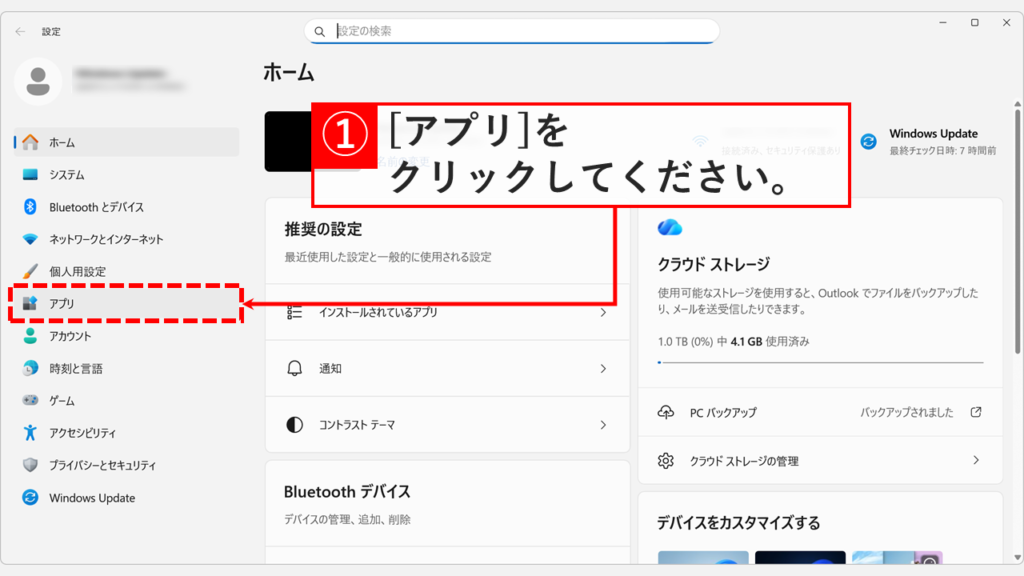Click the cloud storage usage progress bar
This screenshot has height=576, width=1024.
(818, 362)
